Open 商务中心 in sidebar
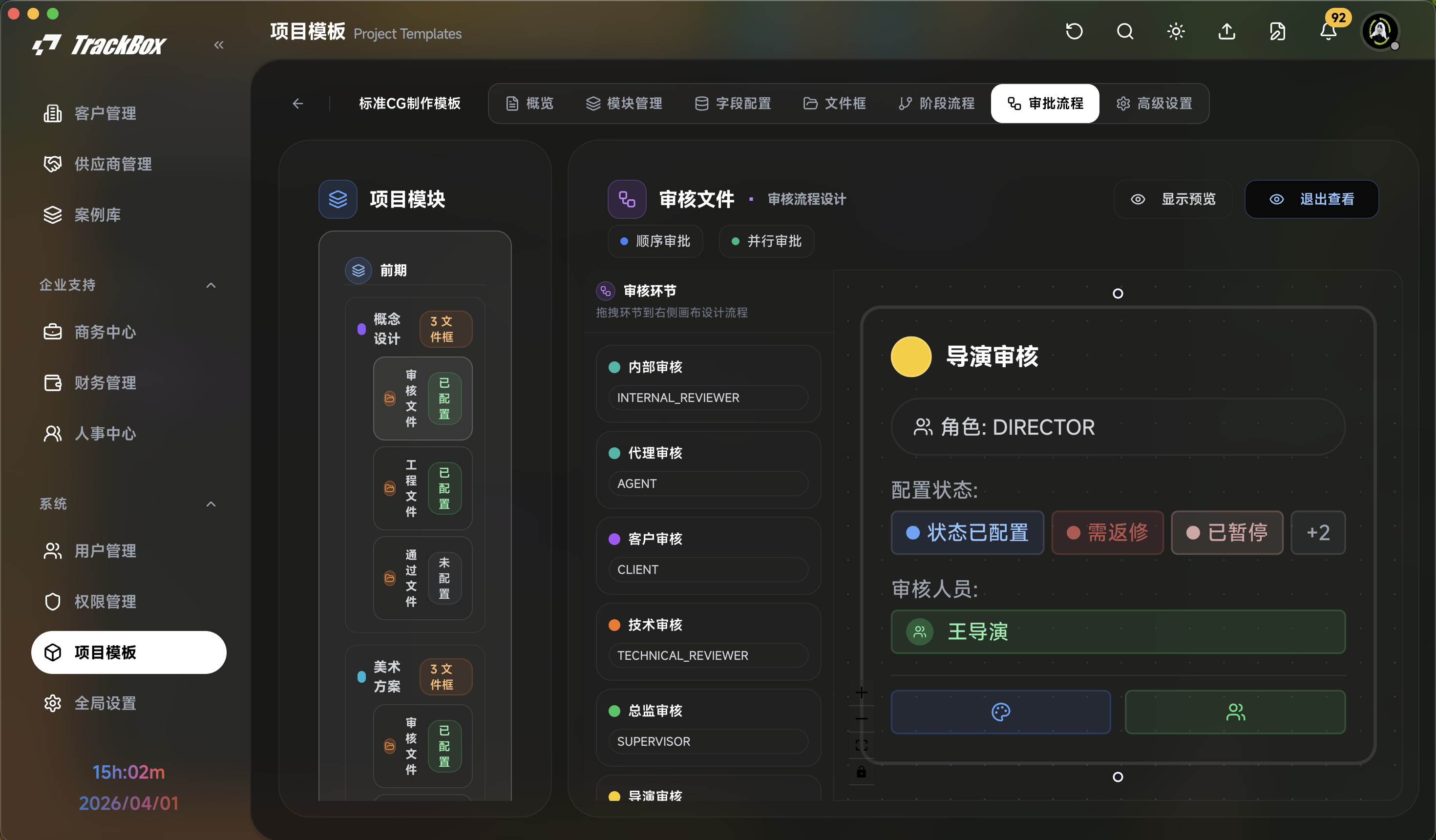Viewport: 1436px width, 840px height. (x=129, y=332)
